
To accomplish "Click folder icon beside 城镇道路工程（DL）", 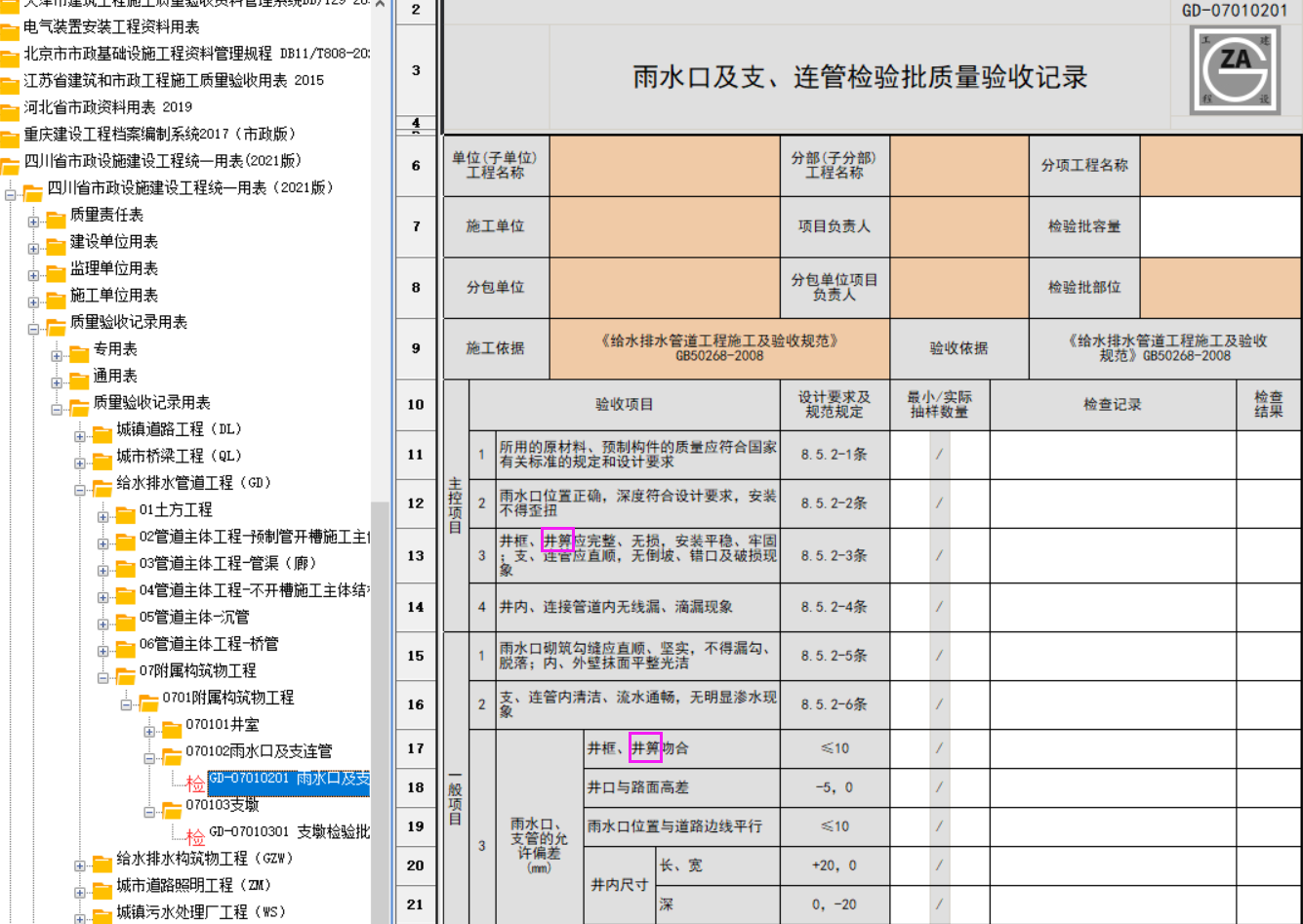I will coord(102,432).
